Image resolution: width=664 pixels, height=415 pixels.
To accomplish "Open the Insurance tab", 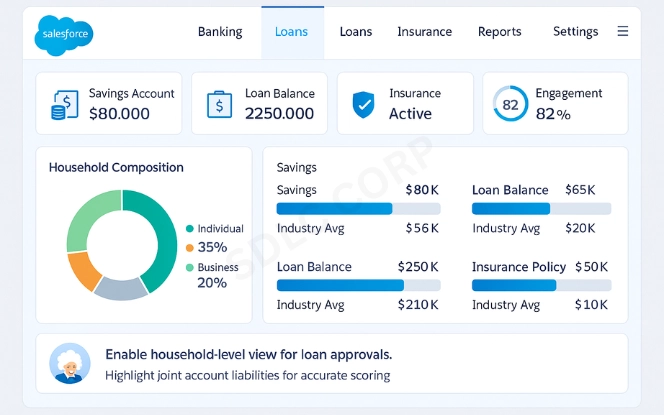I will click(424, 32).
